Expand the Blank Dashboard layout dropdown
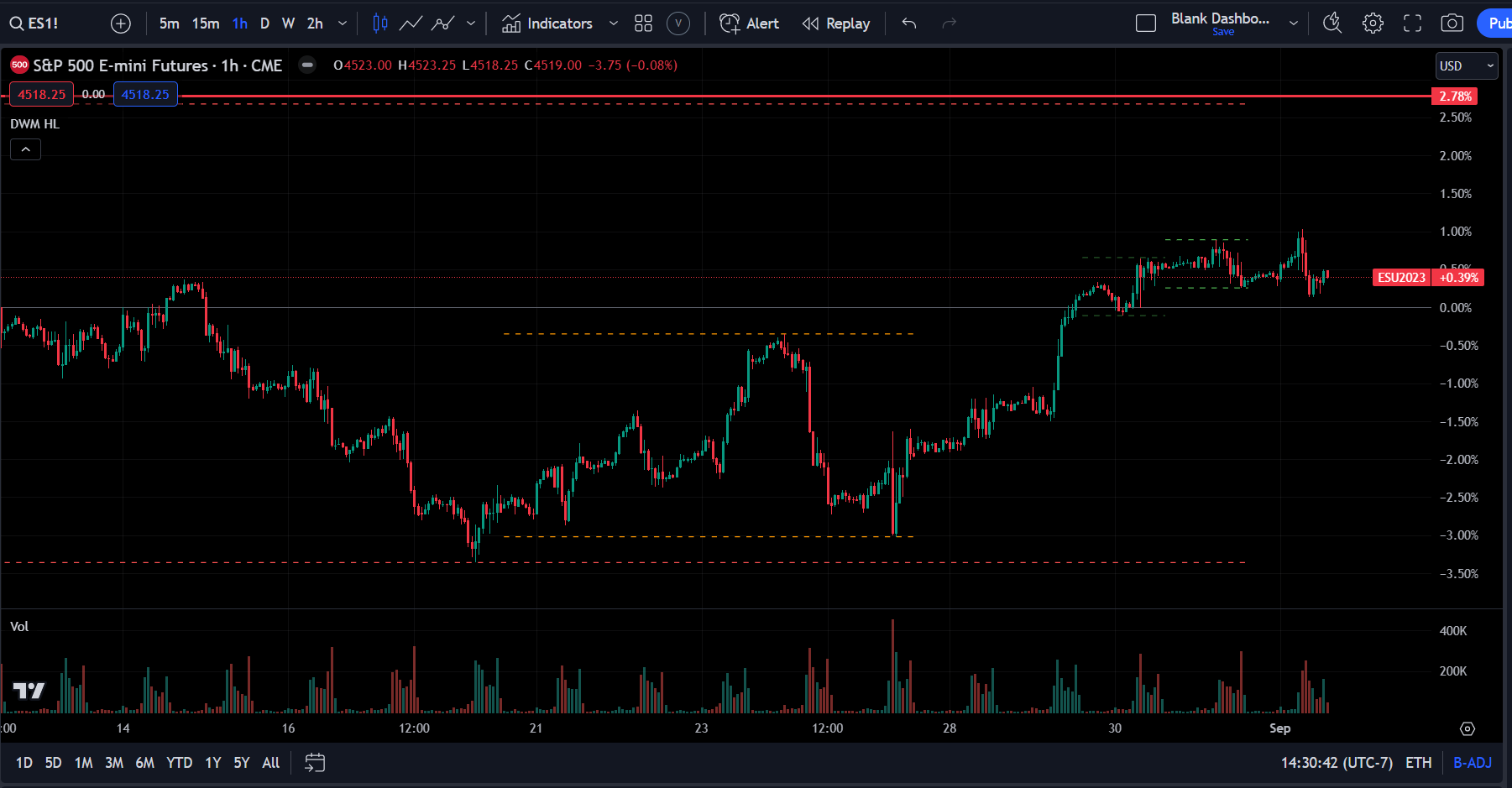The width and height of the screenshot is (1512, 788). coord(1293,23)
